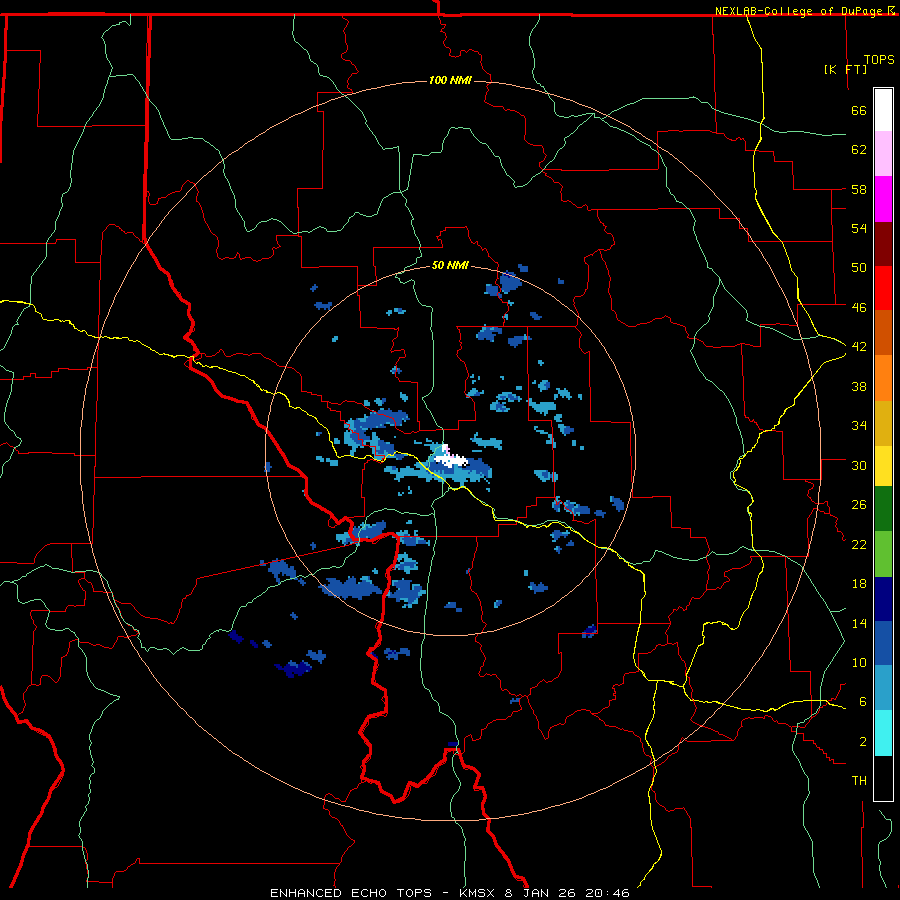
Task: Select the bright red legend color band
Action: (x=883, y=288)
